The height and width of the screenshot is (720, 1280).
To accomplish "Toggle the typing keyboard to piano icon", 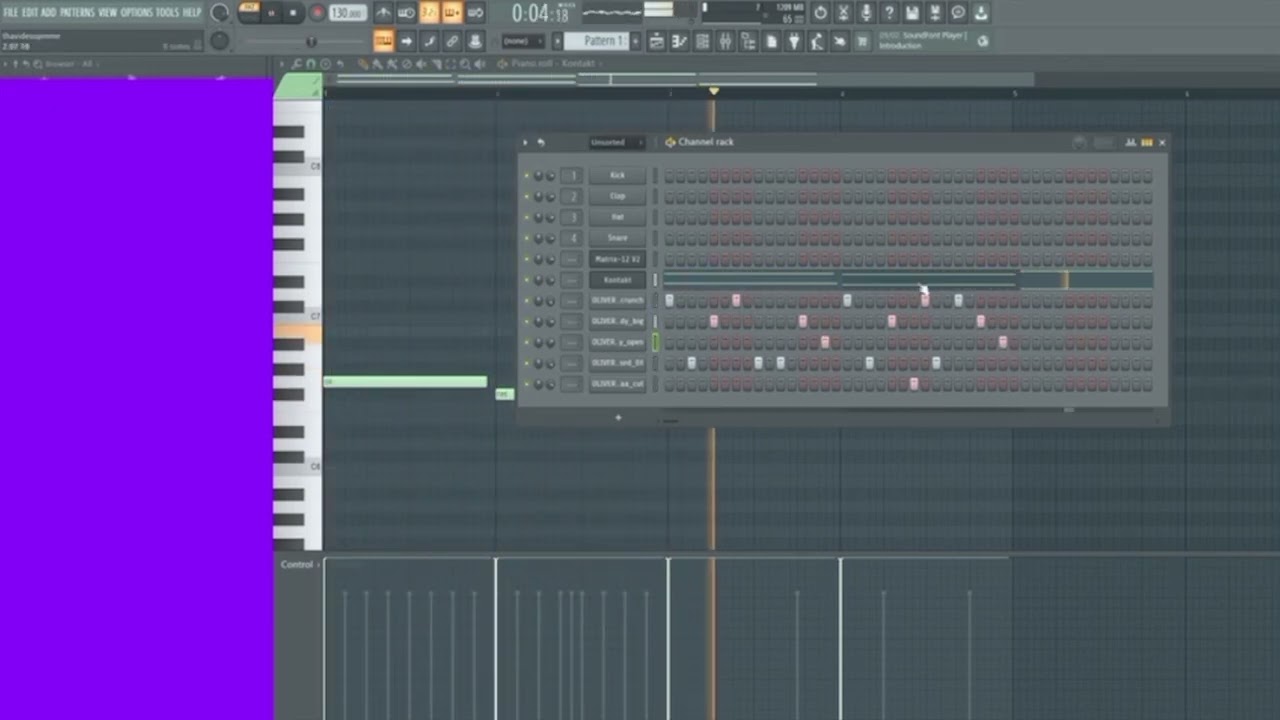I will pos(383,41).
